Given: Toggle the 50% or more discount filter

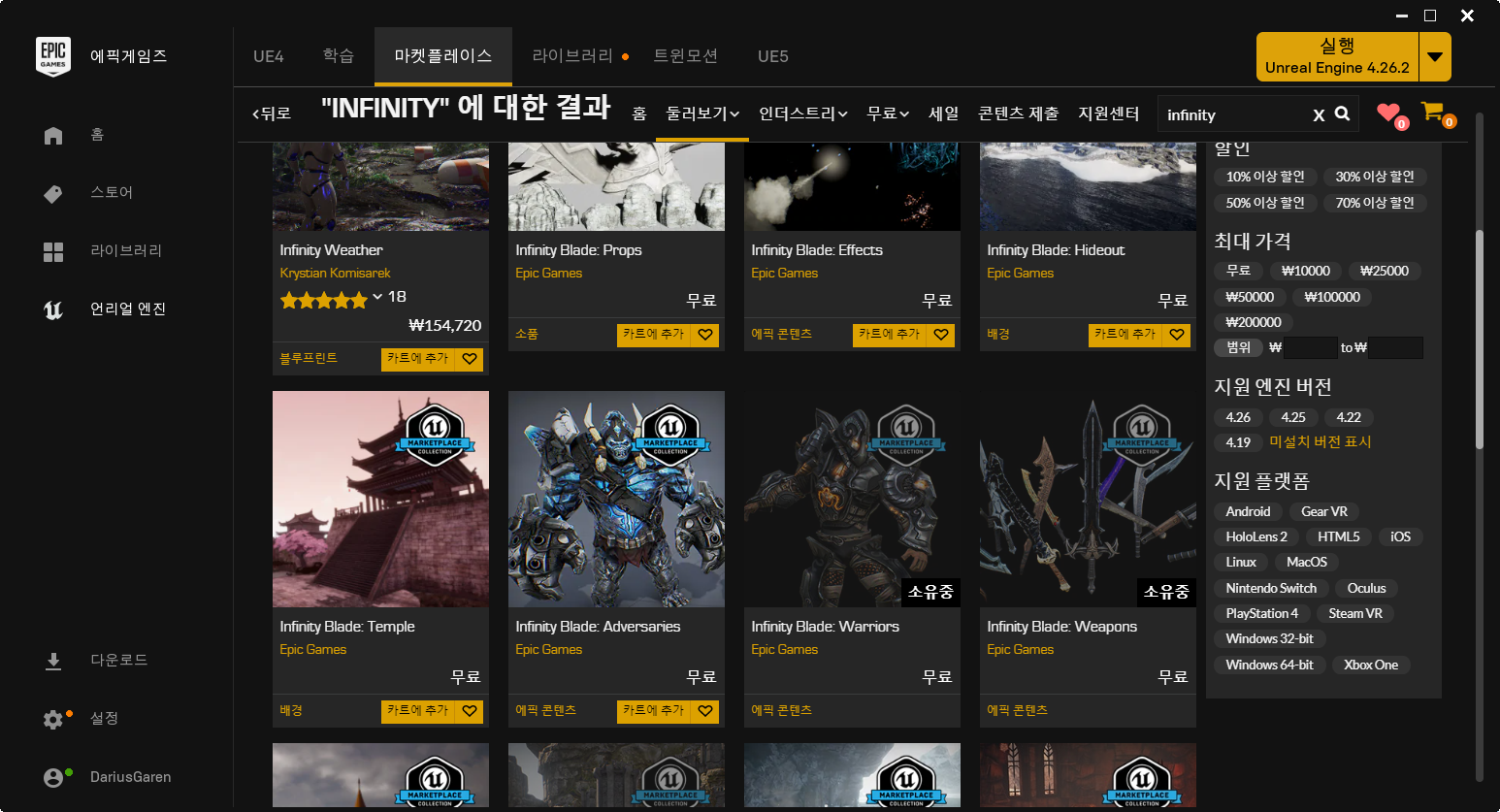Looking at the screenshot, I should pyautogui.click(x=1265, y=203).
